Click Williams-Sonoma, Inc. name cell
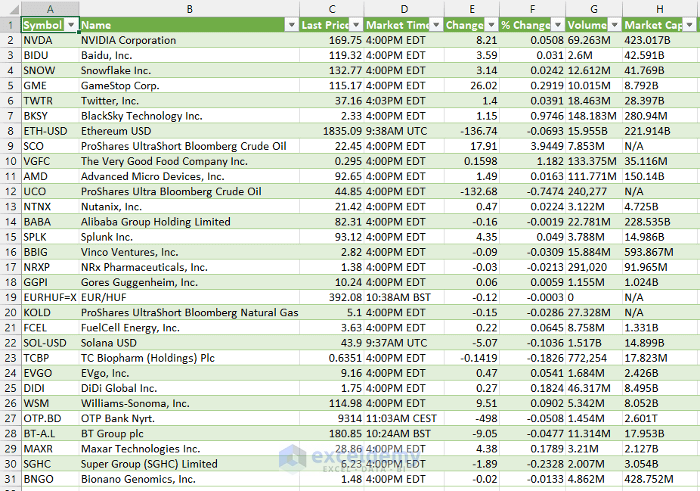The height and width of the screenshot is (491, 700). [x=189, y=404]
